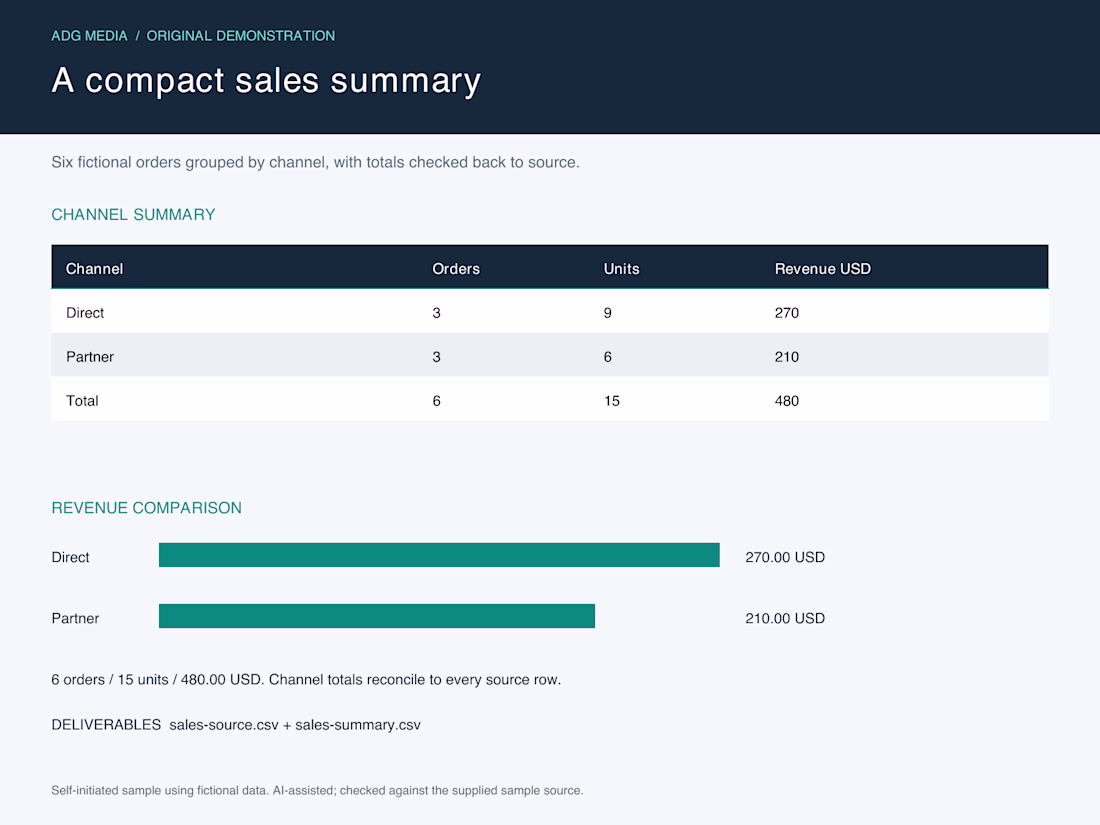This screenshot has height=825, width=1100.
Task: Select the Units value 9 in the Direct row
Action: pyautogui.click(x=608, y=313)
